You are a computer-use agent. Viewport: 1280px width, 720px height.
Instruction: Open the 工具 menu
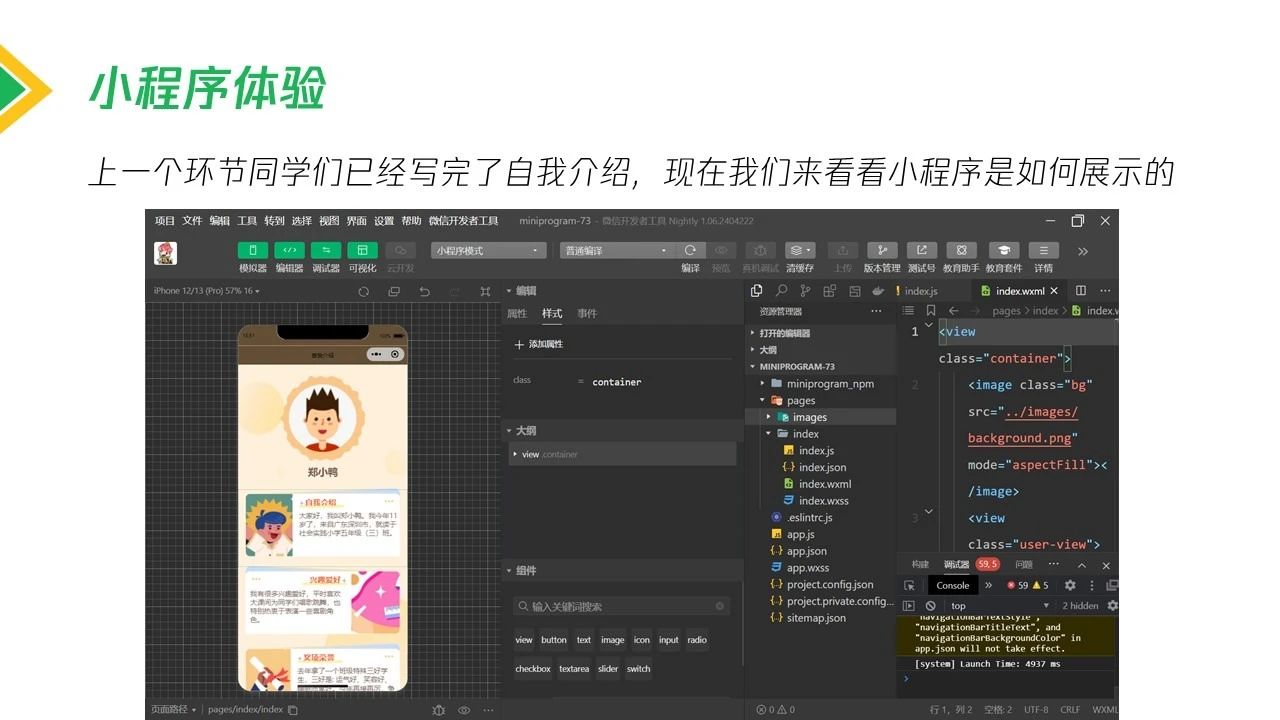pos(247,221)
